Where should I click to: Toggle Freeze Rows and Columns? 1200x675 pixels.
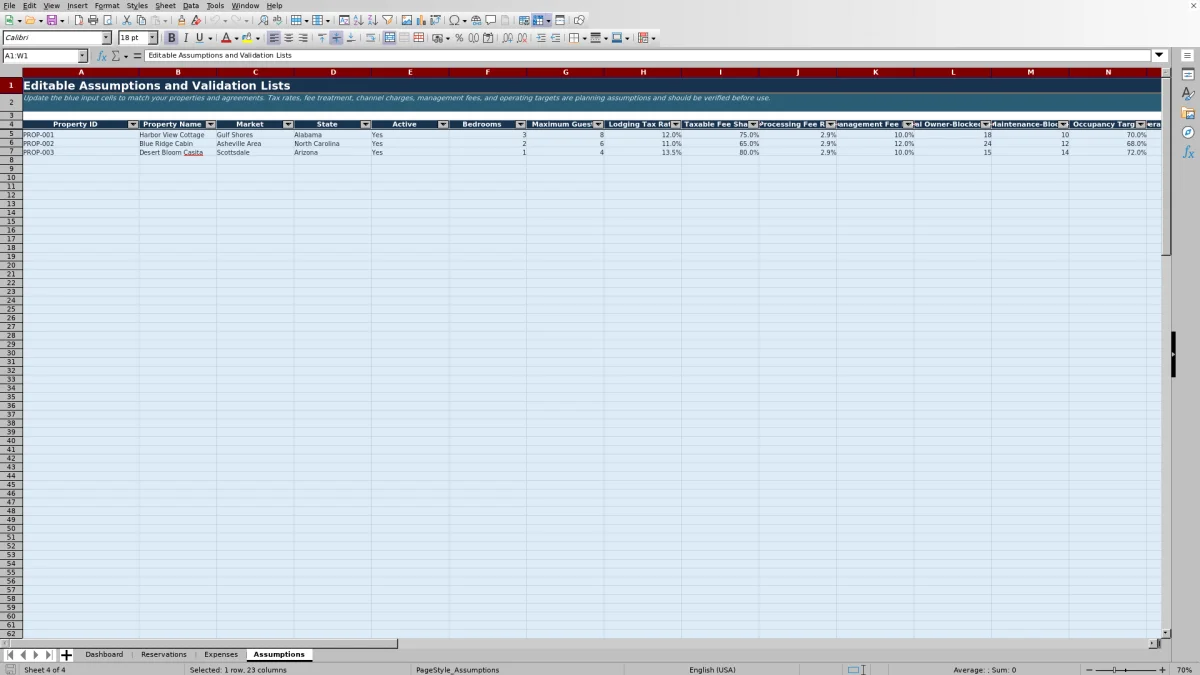pos(538,20)
